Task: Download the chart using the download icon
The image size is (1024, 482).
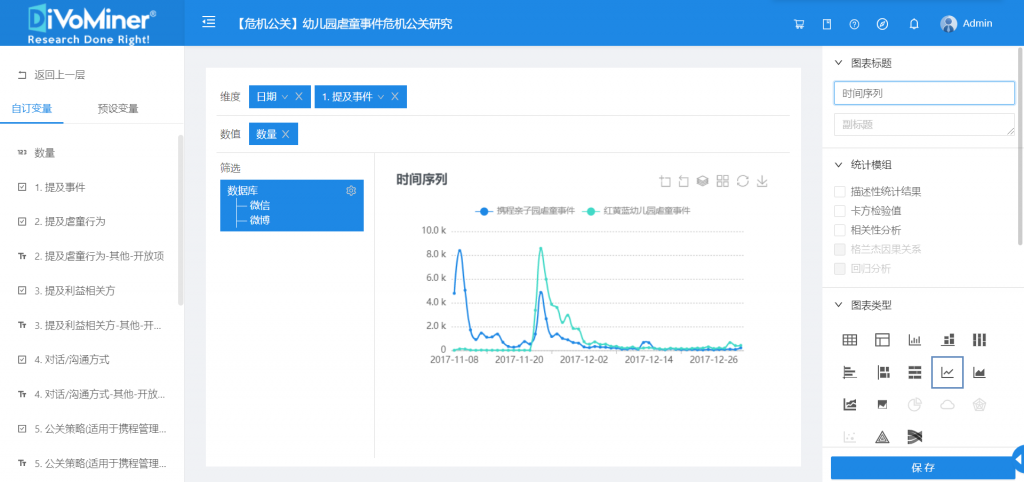Action: pyautogui.click(x=762, y=181)
